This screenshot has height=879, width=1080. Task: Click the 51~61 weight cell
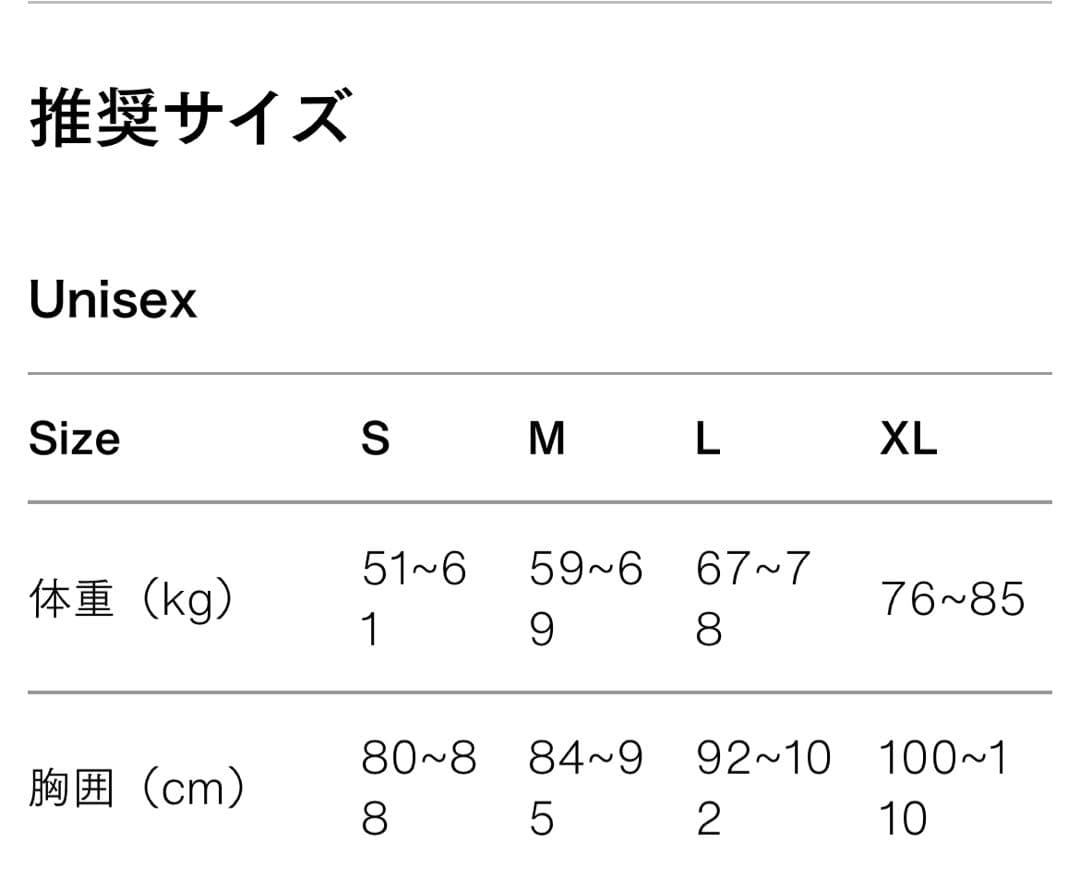(x=414, y=600)
